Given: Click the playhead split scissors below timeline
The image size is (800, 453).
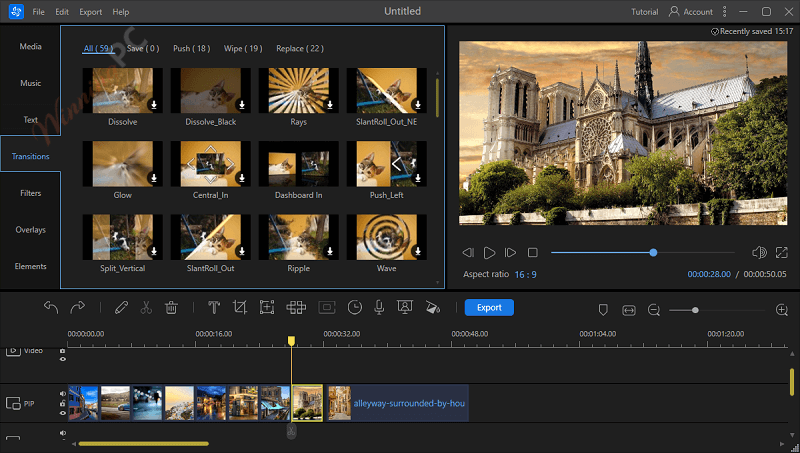Looking at the screenshot, I should [291, 432].
